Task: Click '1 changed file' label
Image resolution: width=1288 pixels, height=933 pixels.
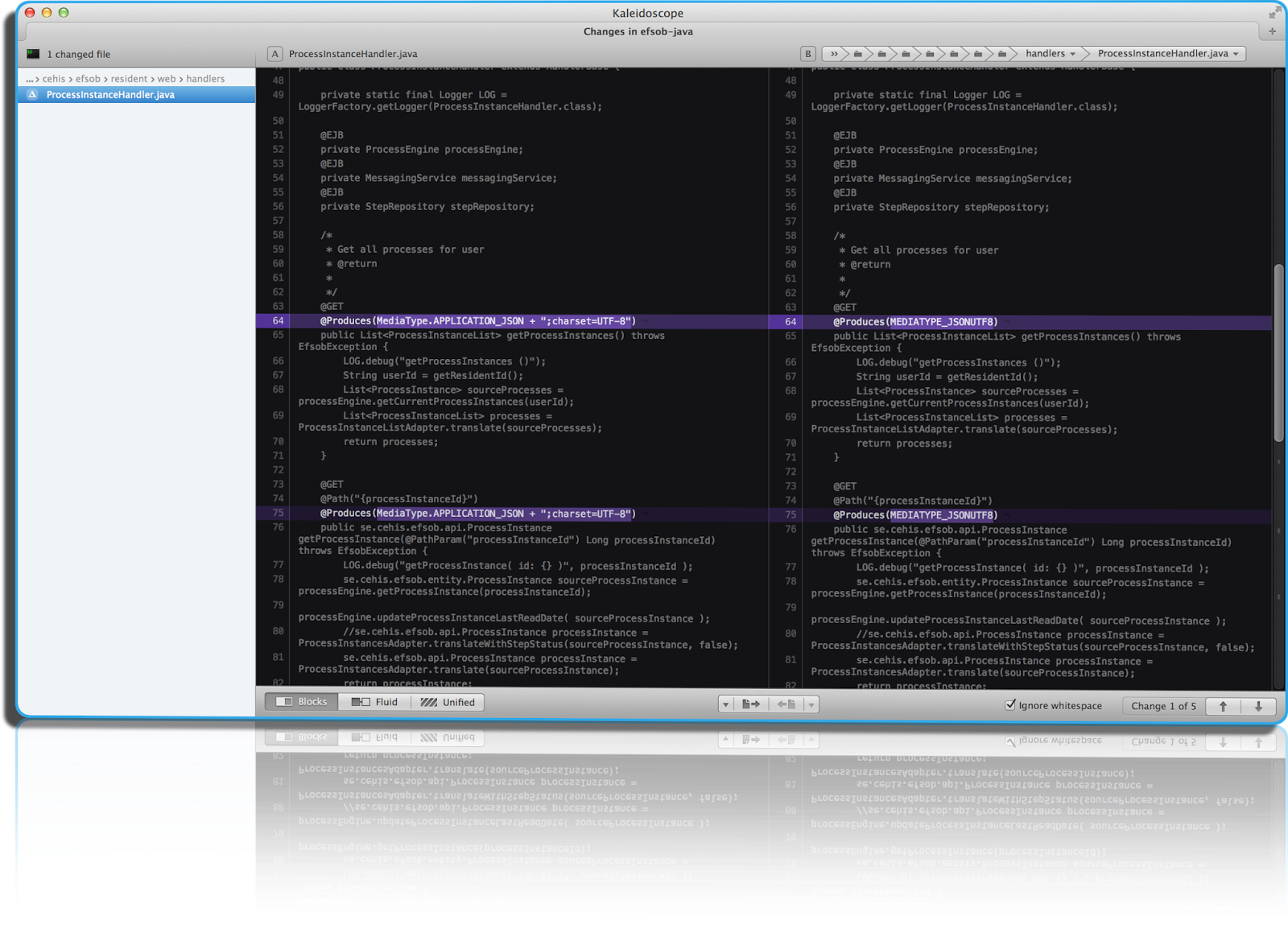Action: coord(78,55)
